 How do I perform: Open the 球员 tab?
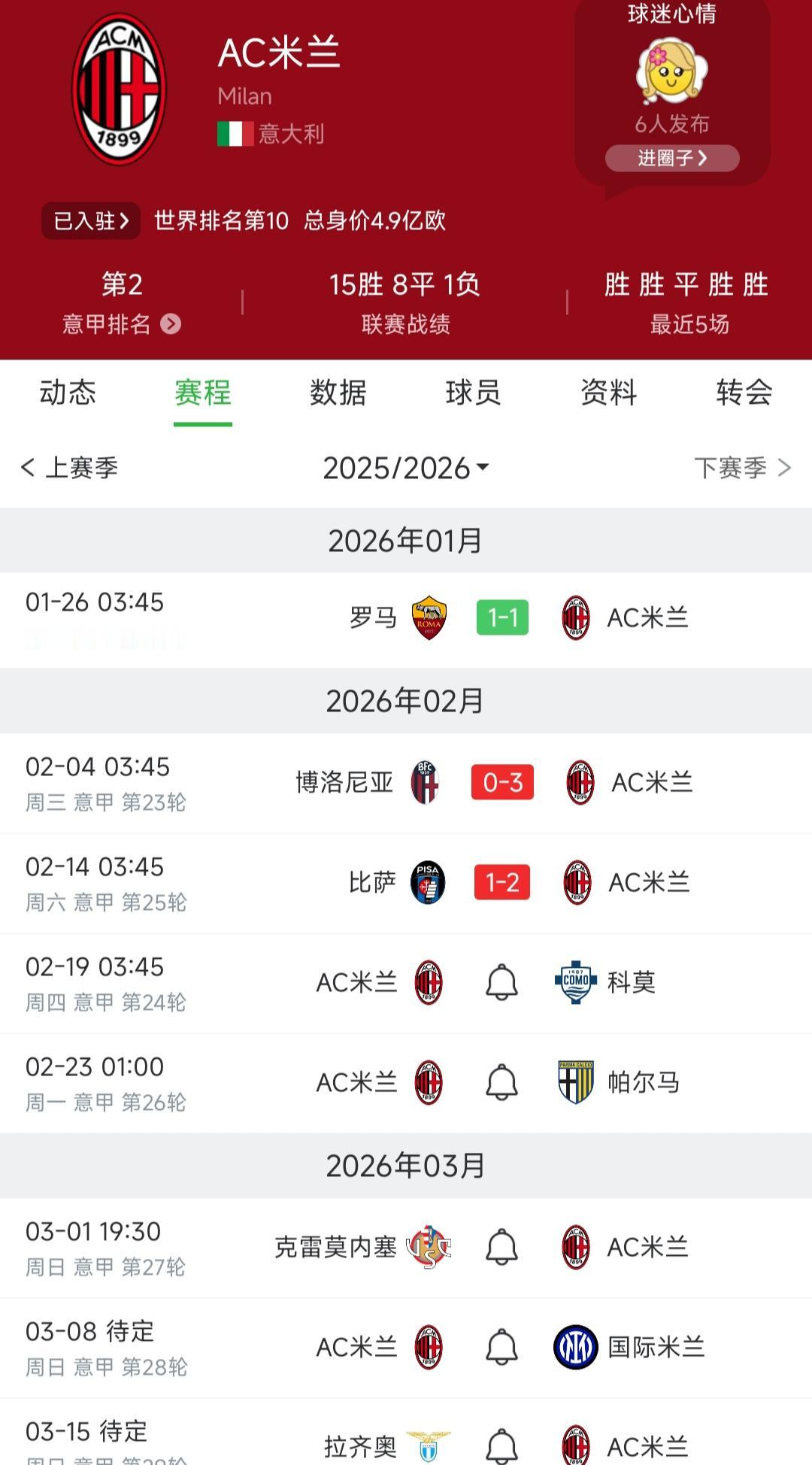pyautogui.click(x=473, y=393)
